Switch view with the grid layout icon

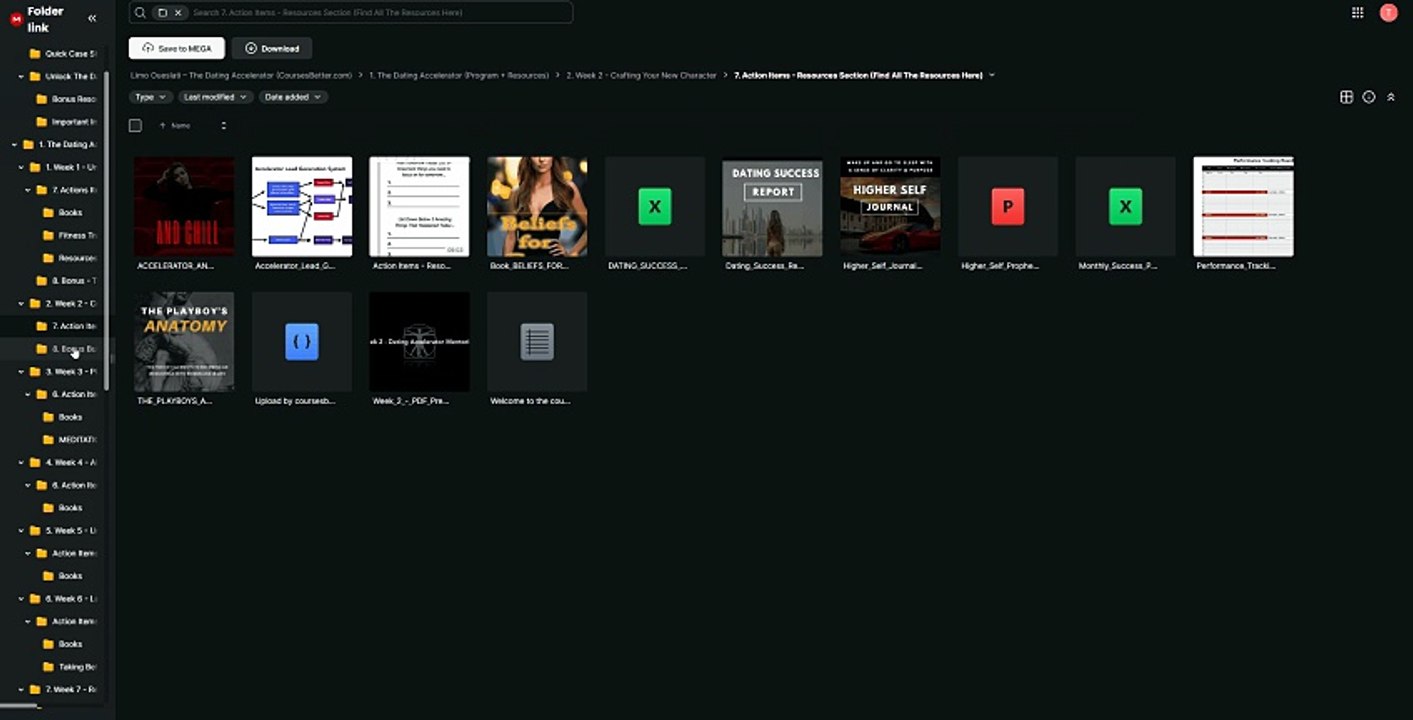1346,97
